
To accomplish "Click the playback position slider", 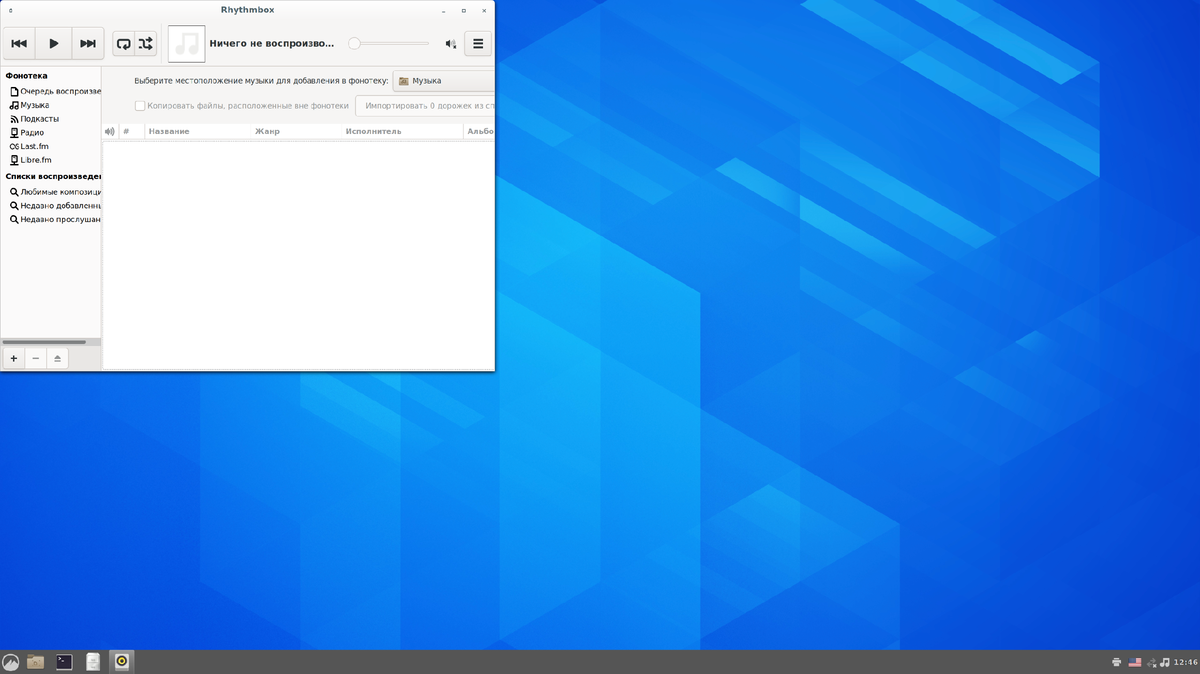I will [x=389, y=44].
